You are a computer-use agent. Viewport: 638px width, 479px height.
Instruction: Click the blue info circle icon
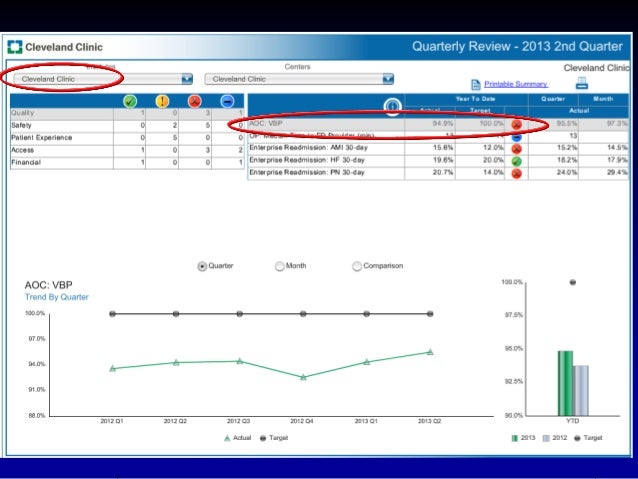[392, 107]
